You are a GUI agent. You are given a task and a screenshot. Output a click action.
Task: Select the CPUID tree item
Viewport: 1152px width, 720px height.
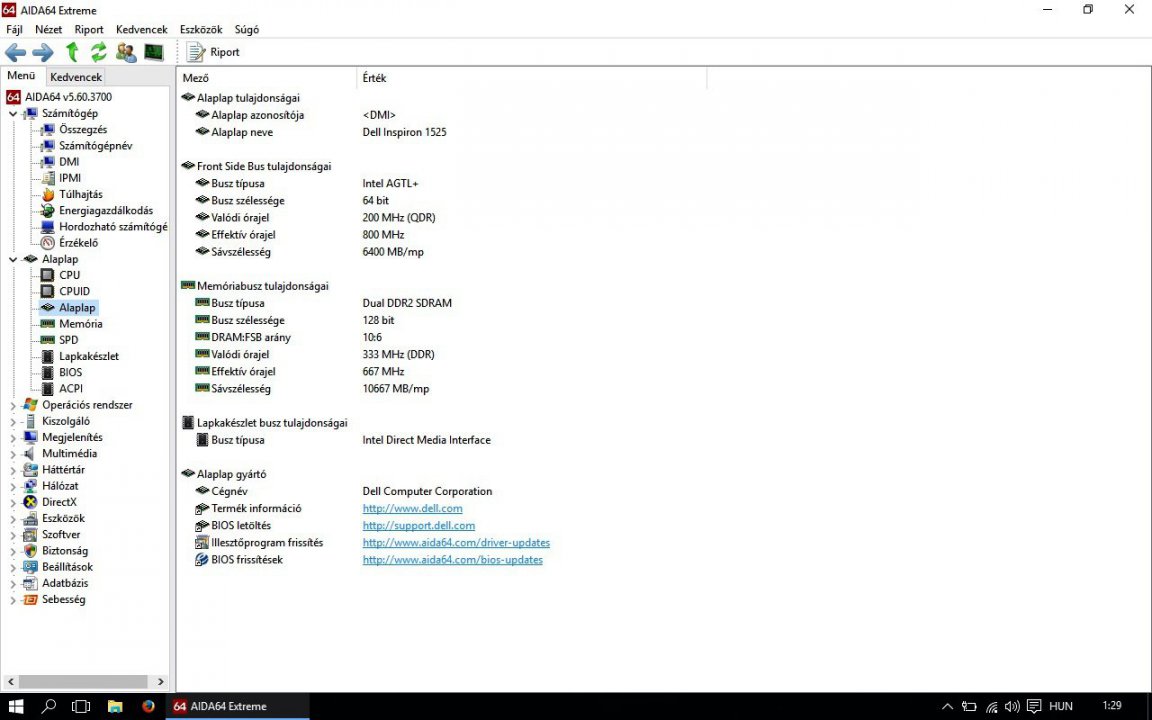point(74,291)
